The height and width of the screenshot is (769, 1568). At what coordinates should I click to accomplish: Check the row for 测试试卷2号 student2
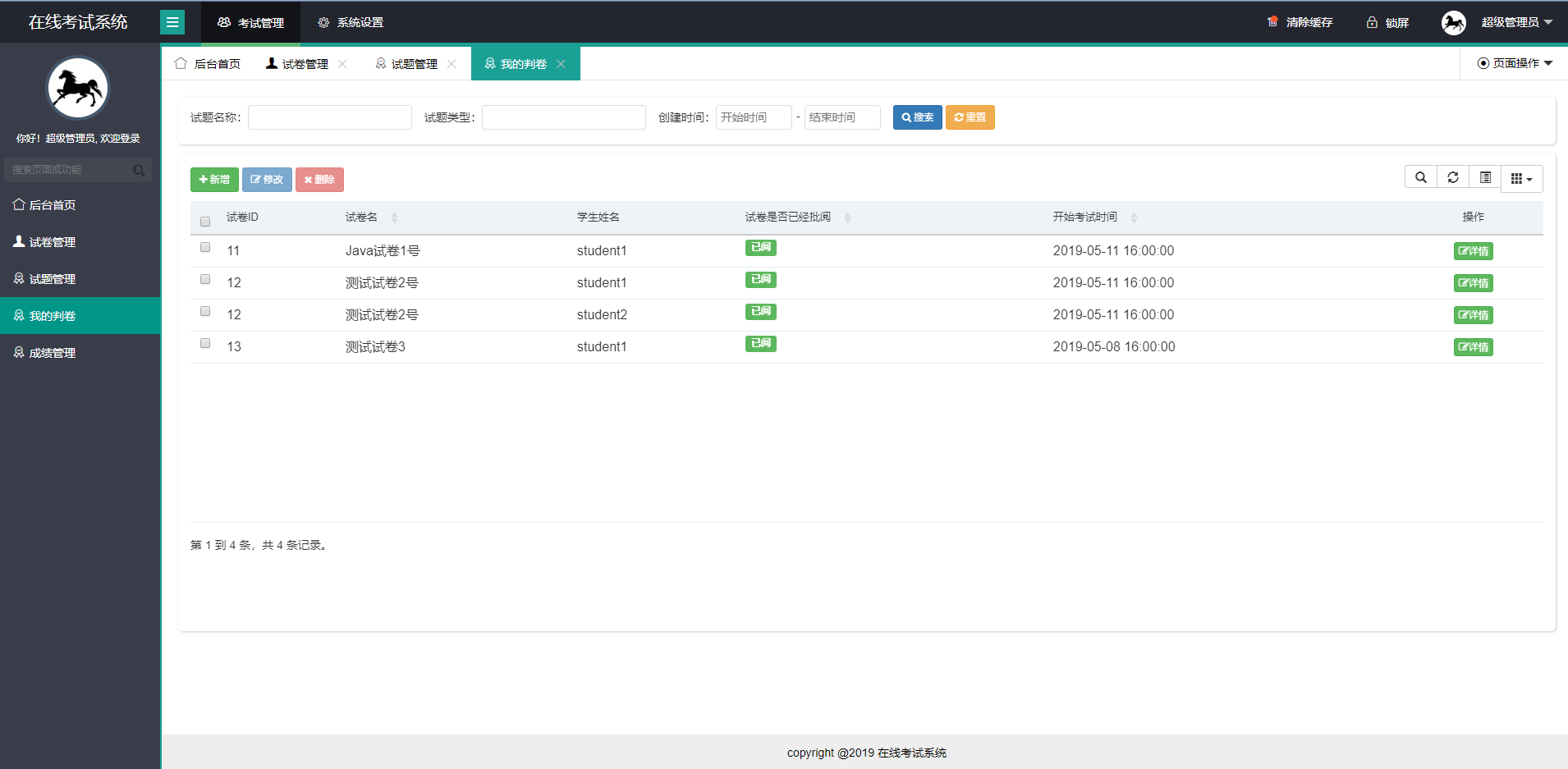pos(205,311)
